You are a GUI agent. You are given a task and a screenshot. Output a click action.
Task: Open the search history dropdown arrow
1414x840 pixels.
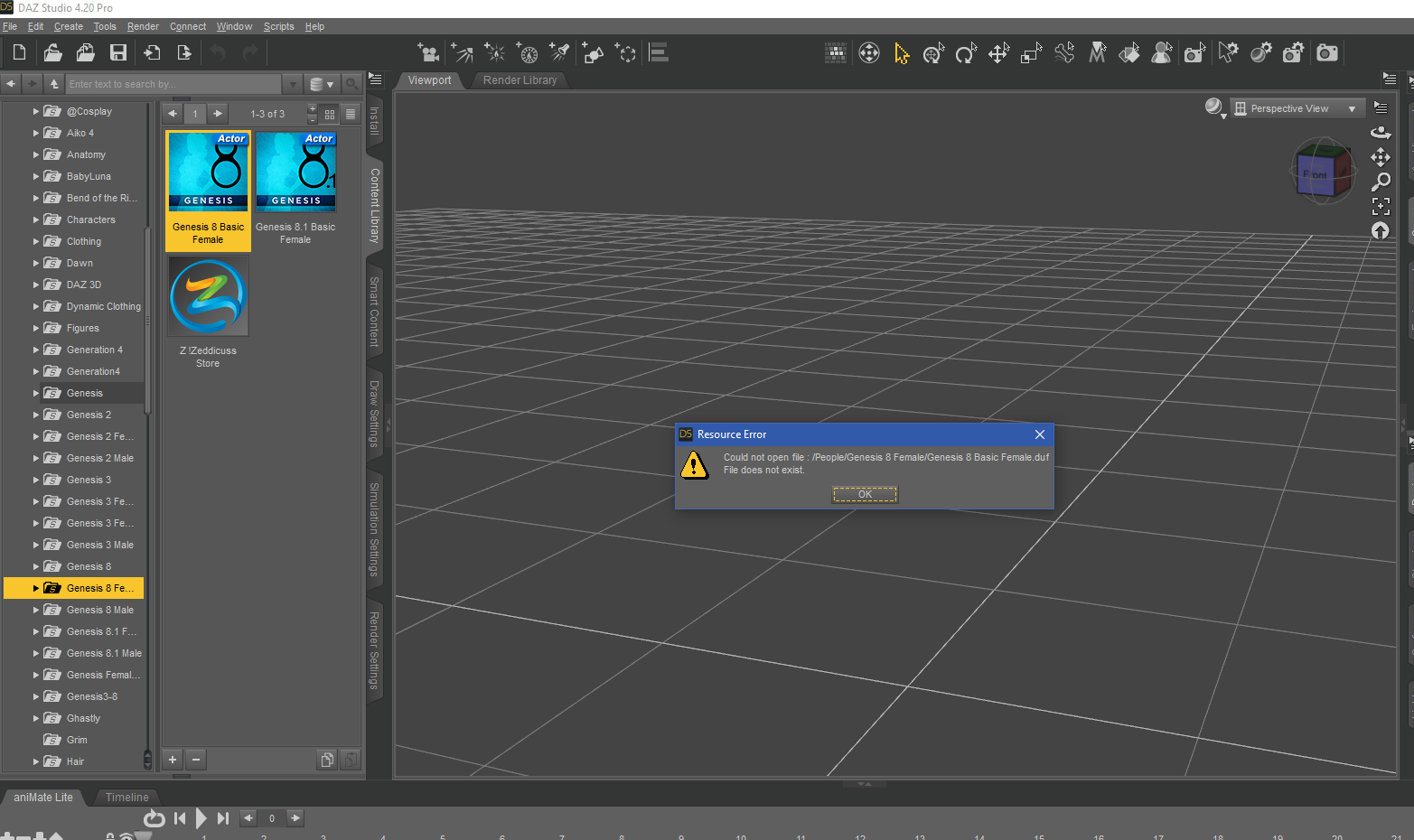292,84
